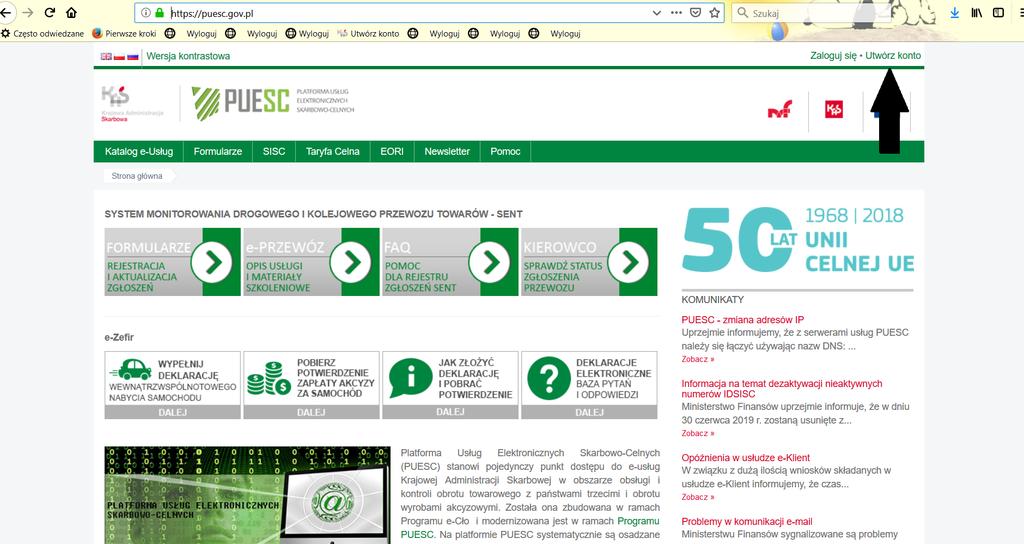The image size is (1024, 544).
Task: Click DALEJ under Jak złożyć deklarację
Action: pos(450,412)
